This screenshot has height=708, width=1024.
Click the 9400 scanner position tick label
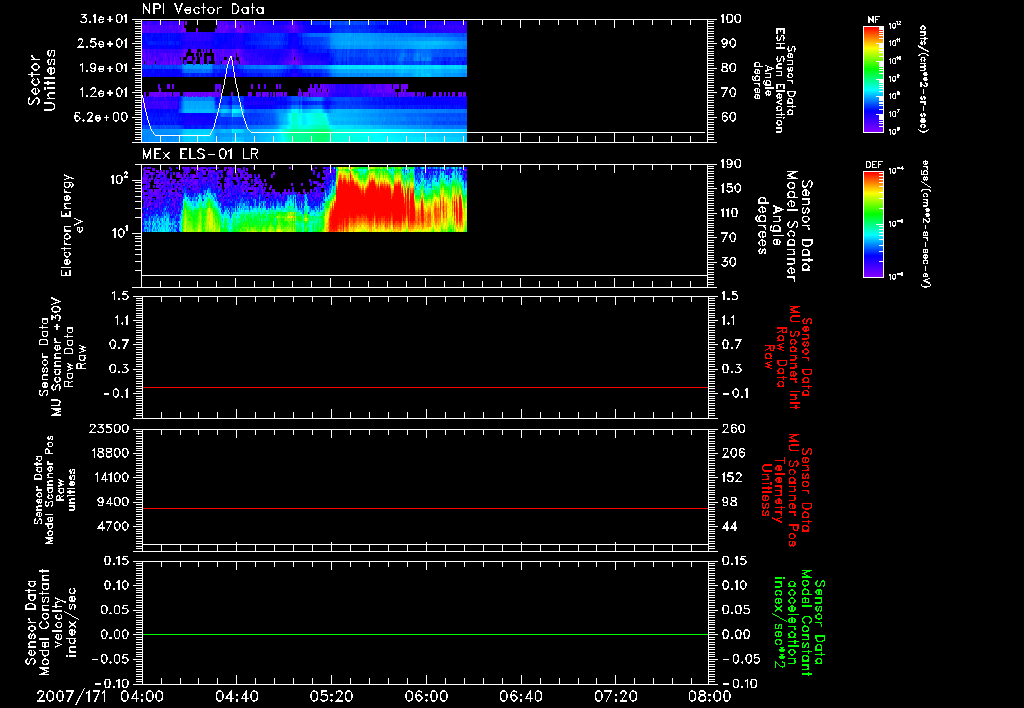pyautogui.click(x=113, y=502)
